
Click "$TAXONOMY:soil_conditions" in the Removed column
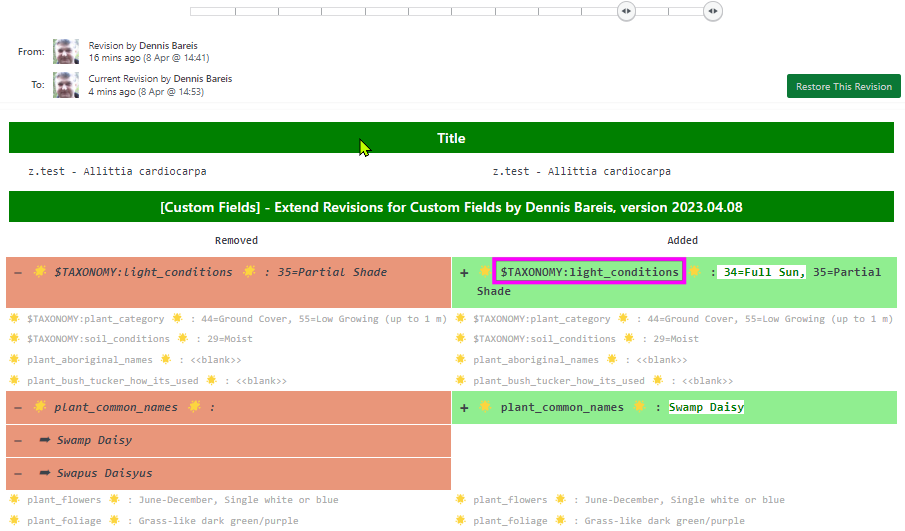[98, 339]
